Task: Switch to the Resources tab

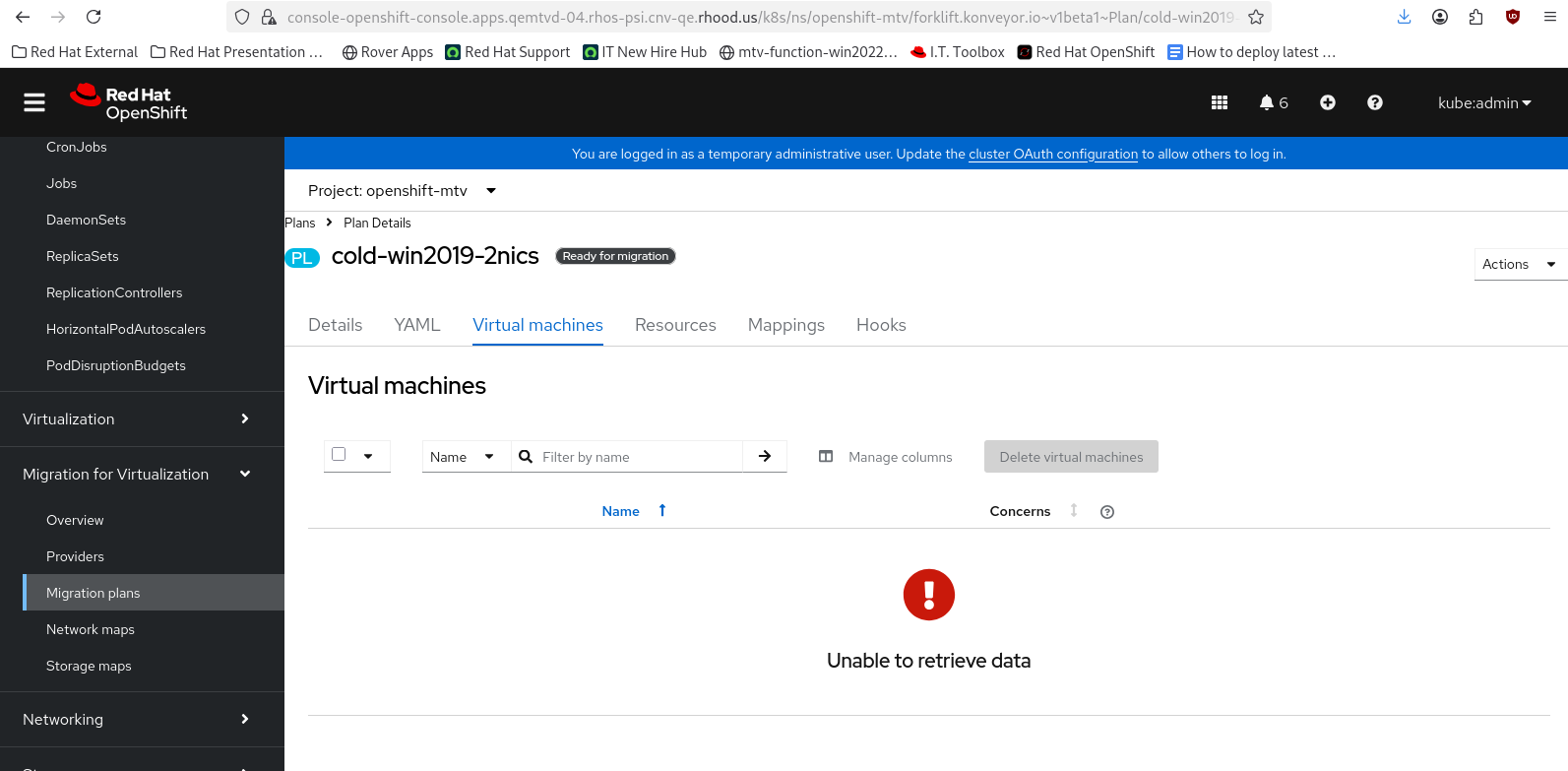Action: pos(675,325)
